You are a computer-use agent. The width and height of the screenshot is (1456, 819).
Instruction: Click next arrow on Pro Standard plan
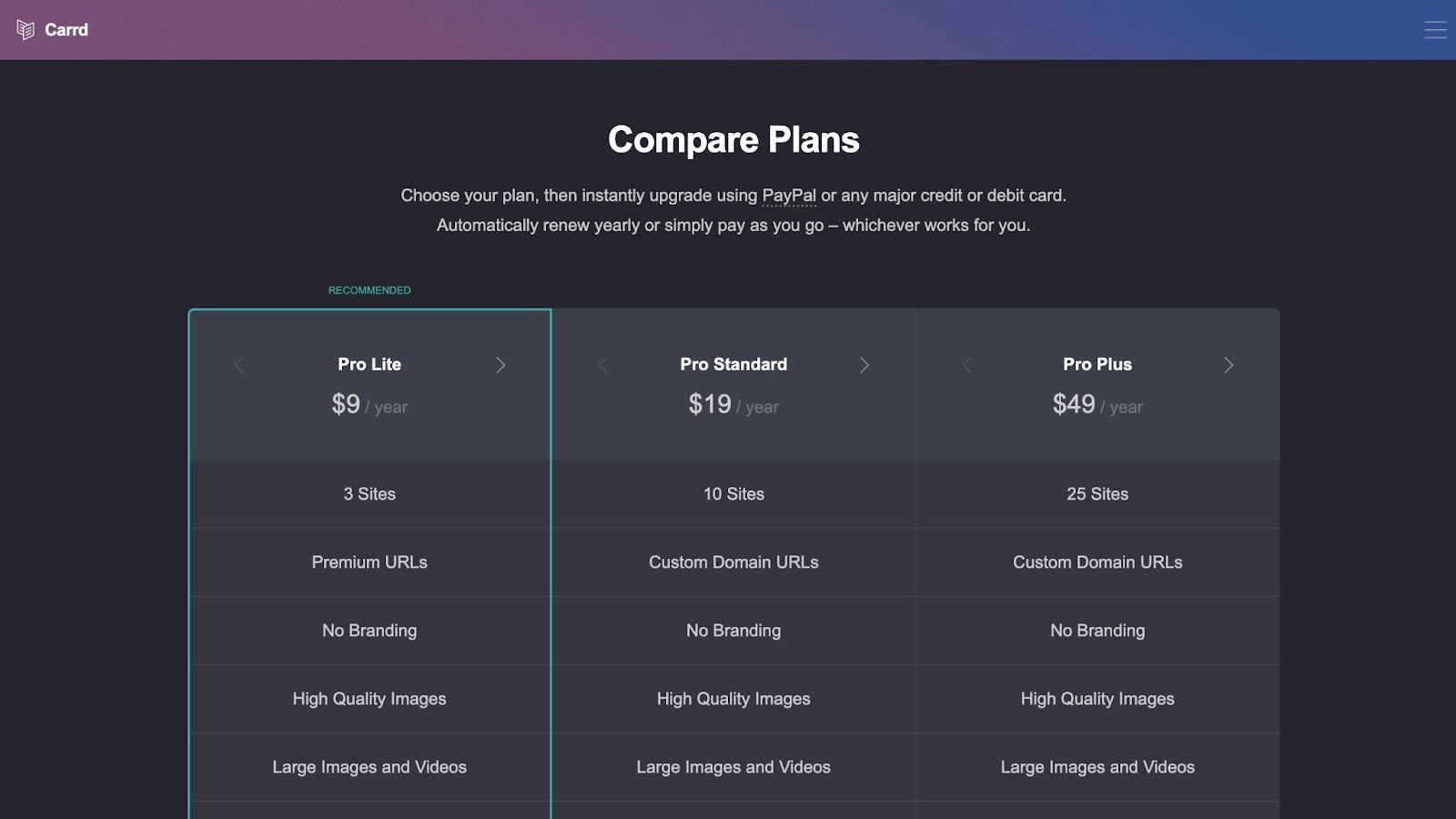coord(864,365)
